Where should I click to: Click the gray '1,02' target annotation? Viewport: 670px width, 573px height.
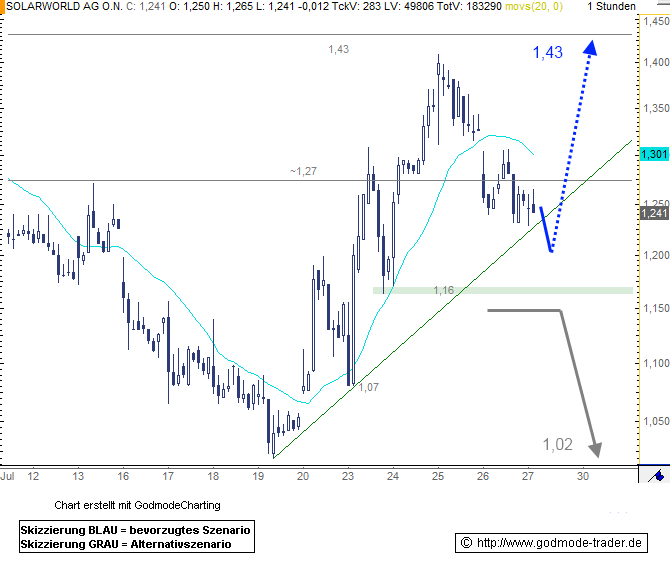point(558,445)
